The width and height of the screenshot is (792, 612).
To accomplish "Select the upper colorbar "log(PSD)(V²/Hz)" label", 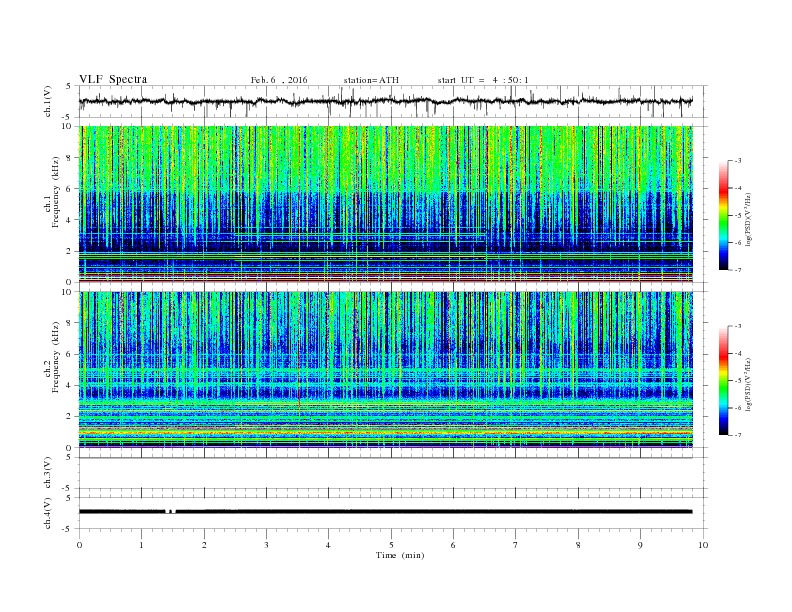I will tap(748, 219).
